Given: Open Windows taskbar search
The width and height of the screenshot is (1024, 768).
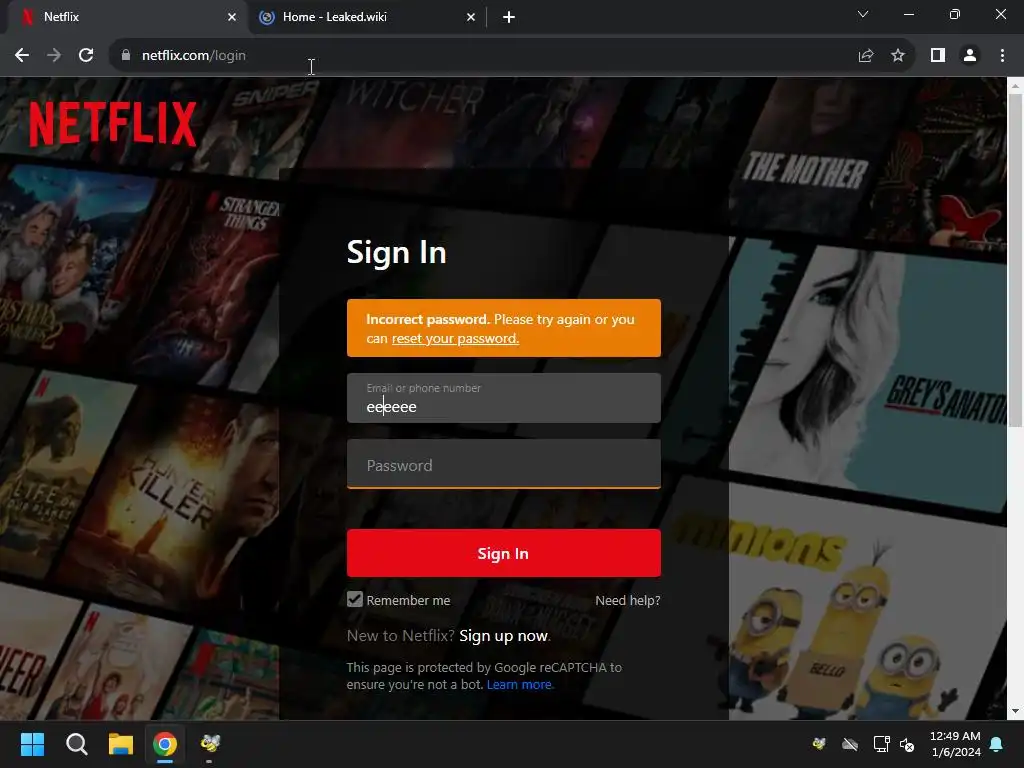Looking at the screenshot, I should (x=76, y=744).
